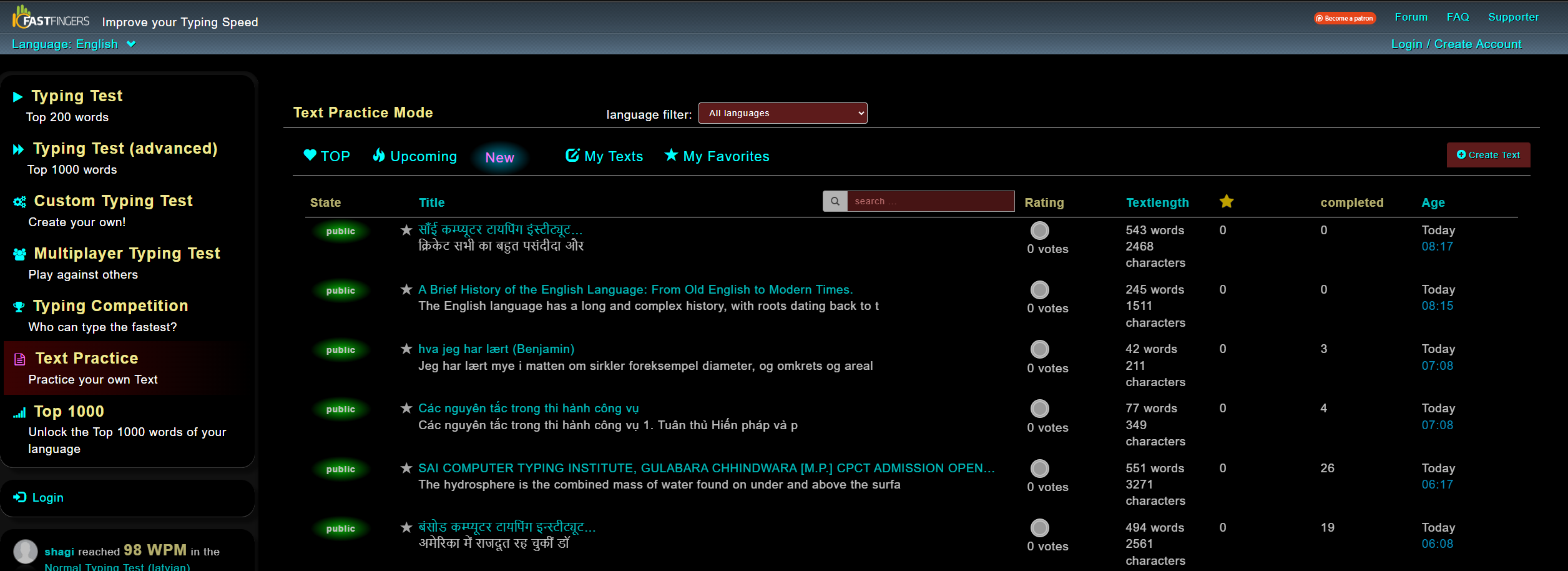This screenshot has height=571, width=1568.
Task: Click the Top 1000 signal bars icon
Action: coord(20,412)
